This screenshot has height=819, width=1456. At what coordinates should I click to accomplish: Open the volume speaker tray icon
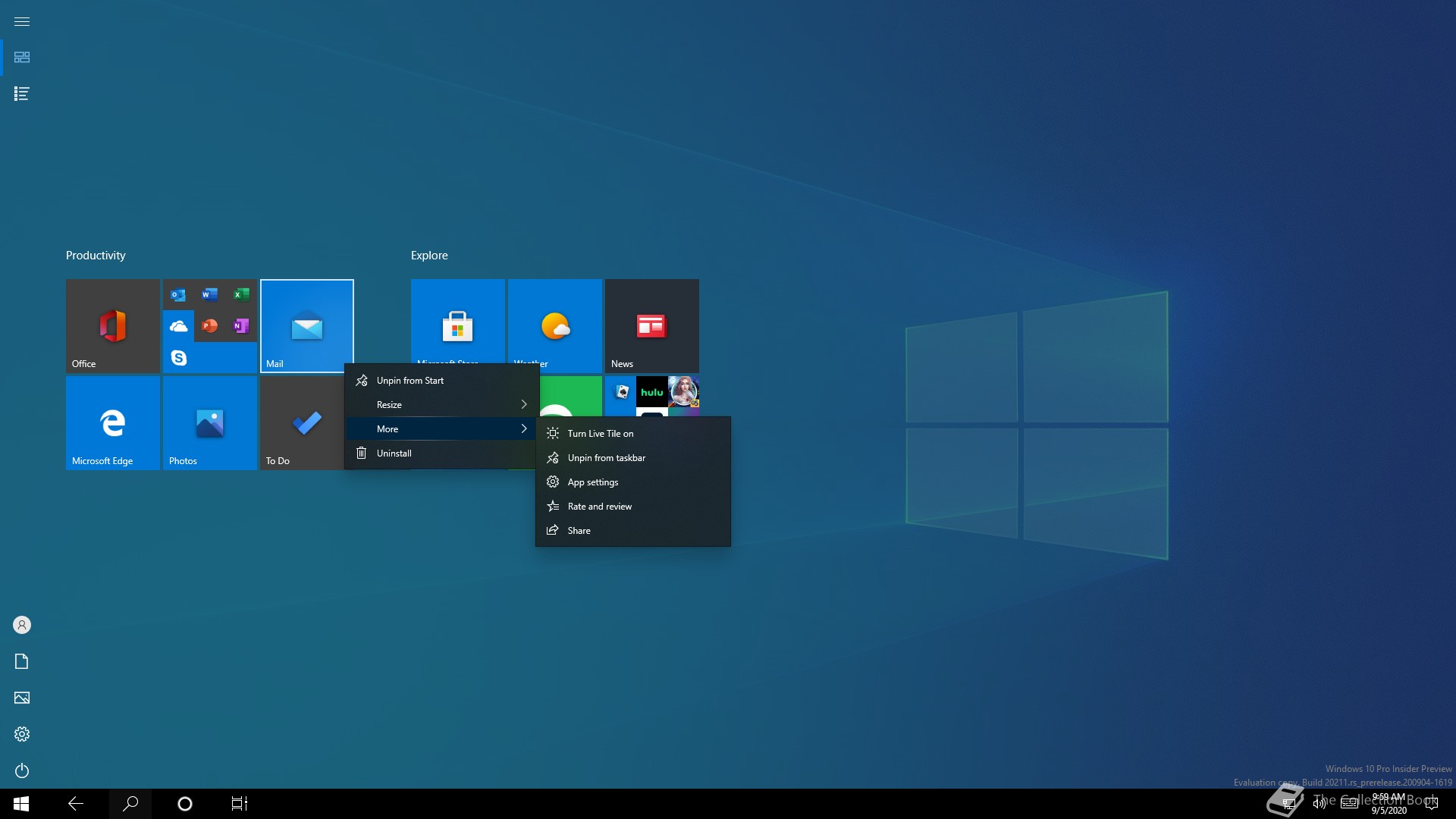[x=1319, y=804]
